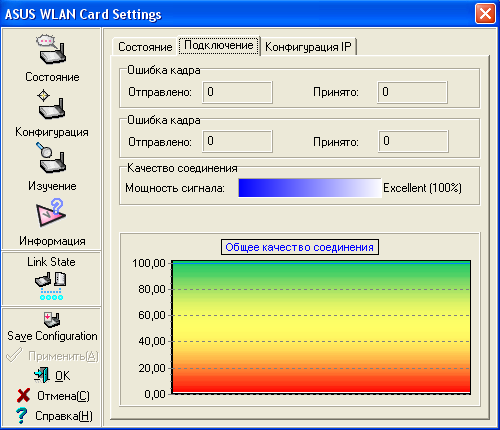The height and width of the screenshot is (430, 500).
Task: Click the Информация pink triangle icon
Action: [x=51, y=213]
